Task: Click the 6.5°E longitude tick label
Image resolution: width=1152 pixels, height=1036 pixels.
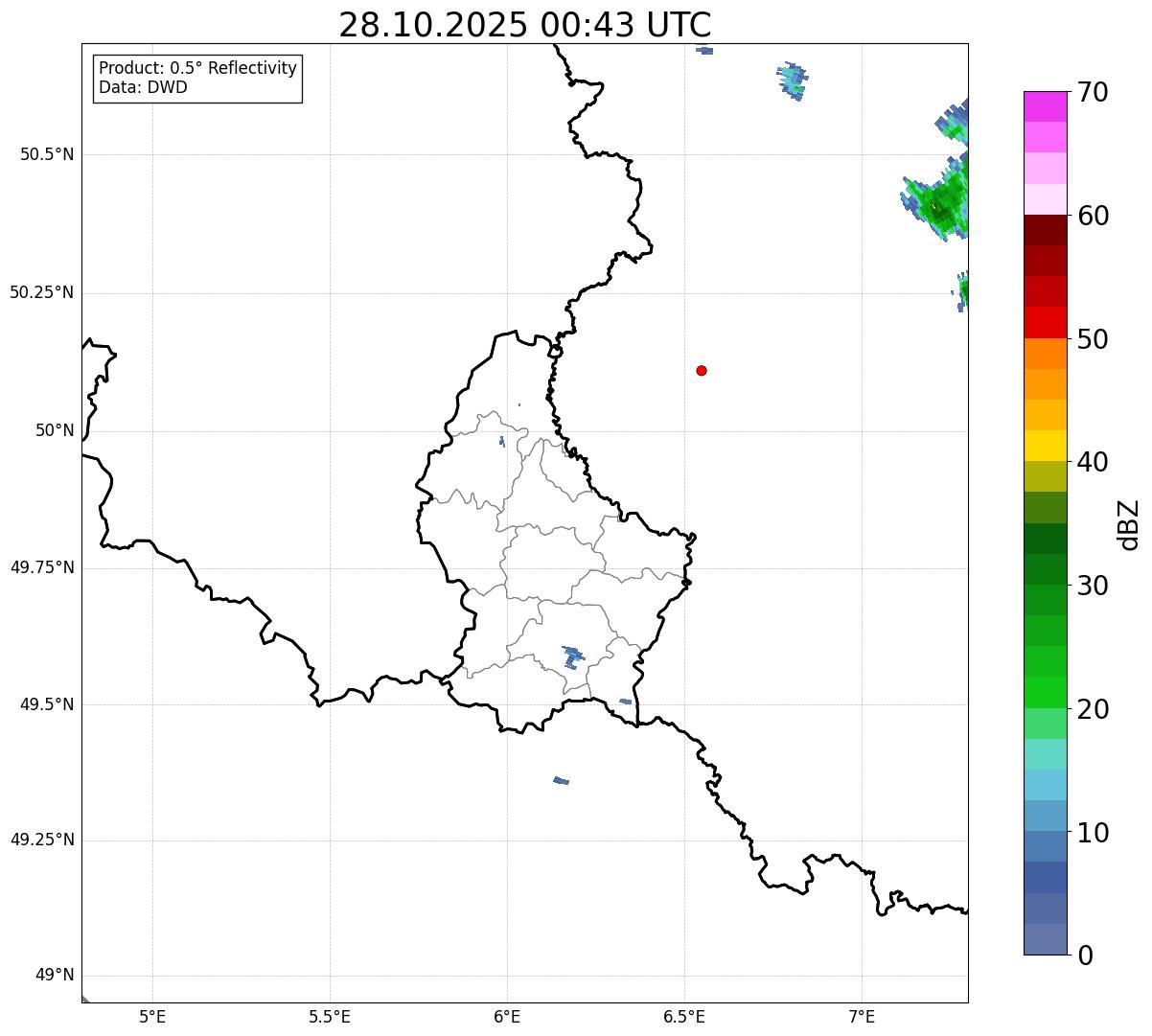Action: [684, 1016]
